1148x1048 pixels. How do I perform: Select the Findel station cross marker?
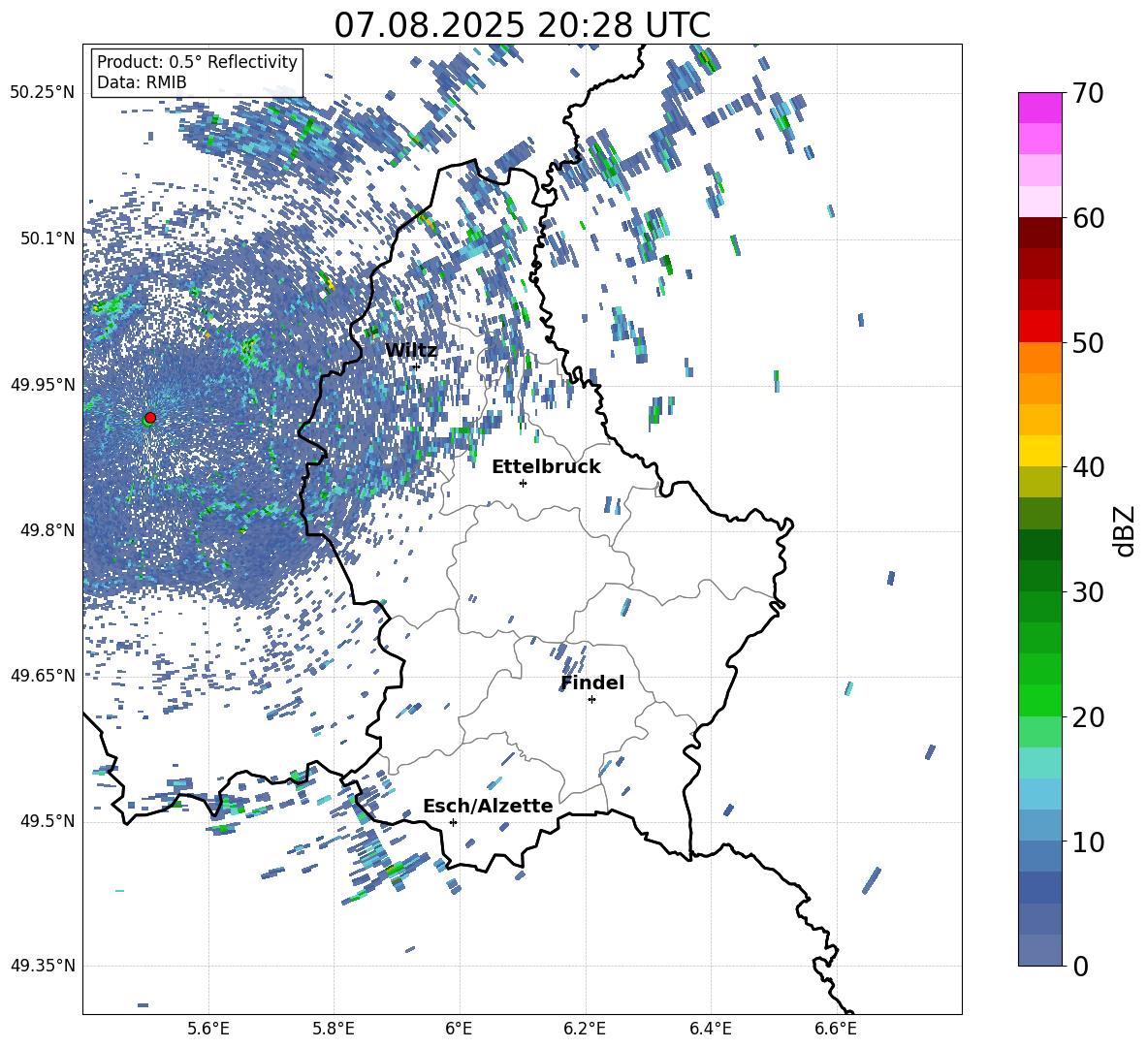coord(591,700)
